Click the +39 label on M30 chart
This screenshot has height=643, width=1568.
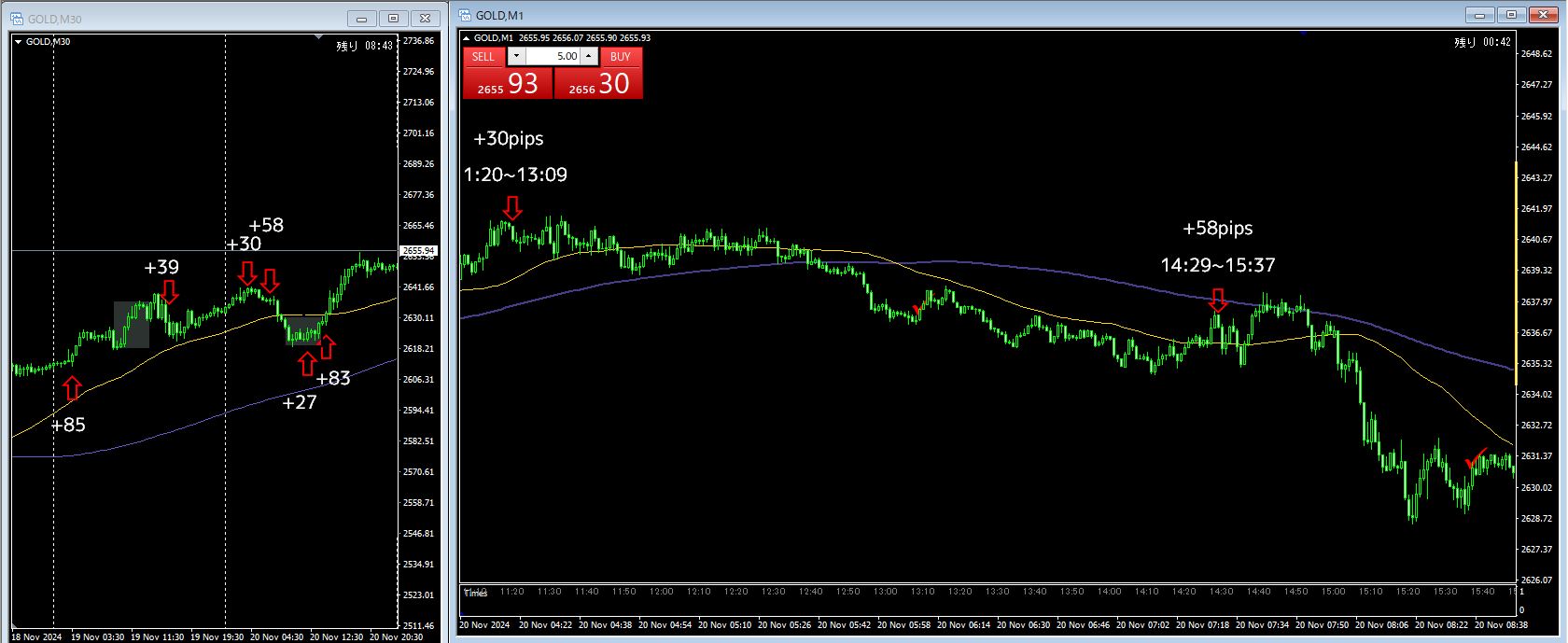(161, 268)
